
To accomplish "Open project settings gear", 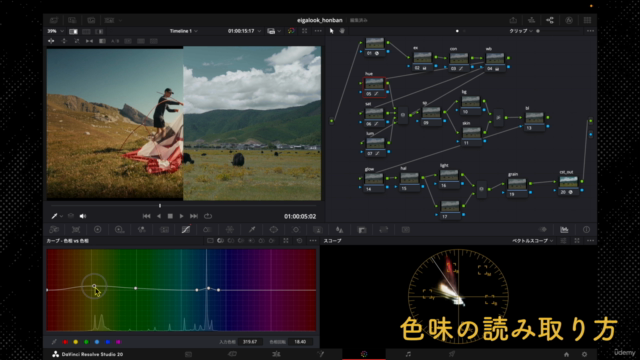I will (x=584, y=354).
